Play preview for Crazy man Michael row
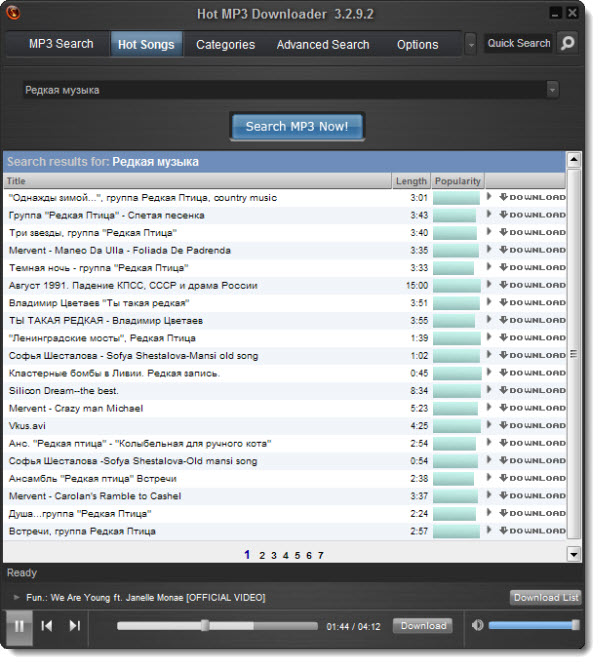Image resolution: width=600 pixels, height=664 pixels. point(489,407)
